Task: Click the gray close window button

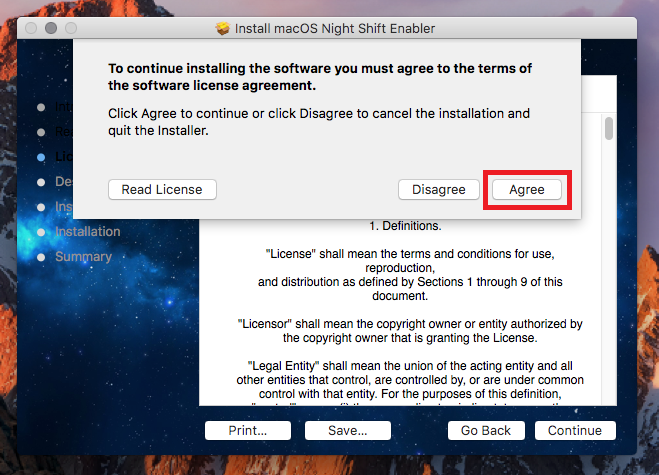Action: click(x=31, y=28)
